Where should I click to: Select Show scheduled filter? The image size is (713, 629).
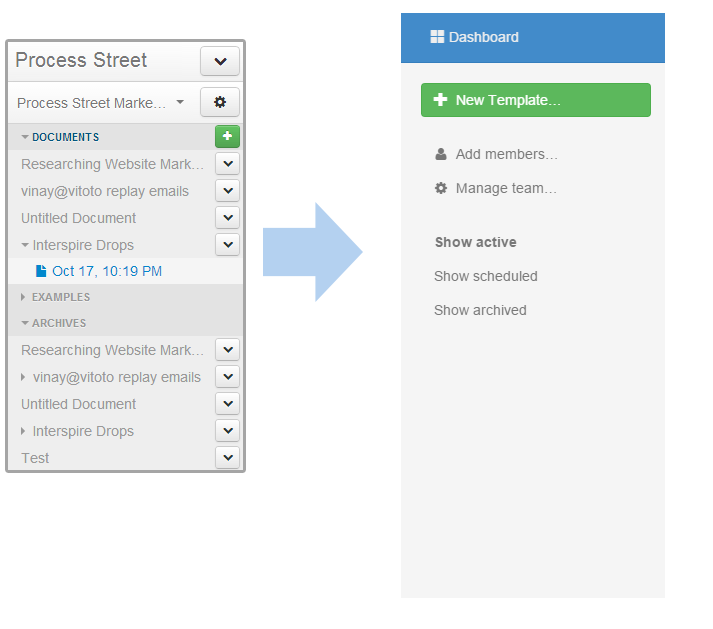486,276
